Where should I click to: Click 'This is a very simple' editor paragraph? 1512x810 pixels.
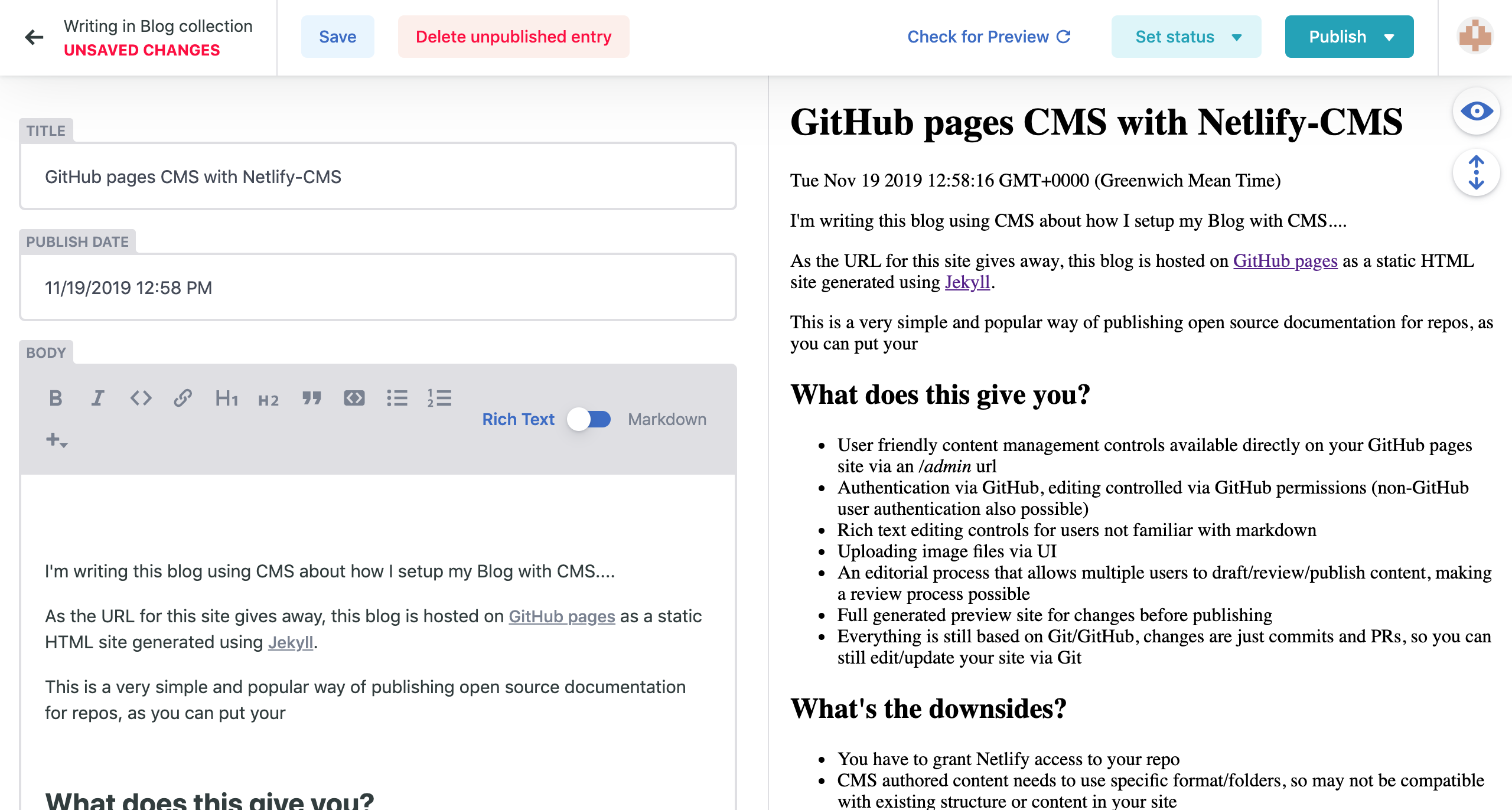coord(366,700)
